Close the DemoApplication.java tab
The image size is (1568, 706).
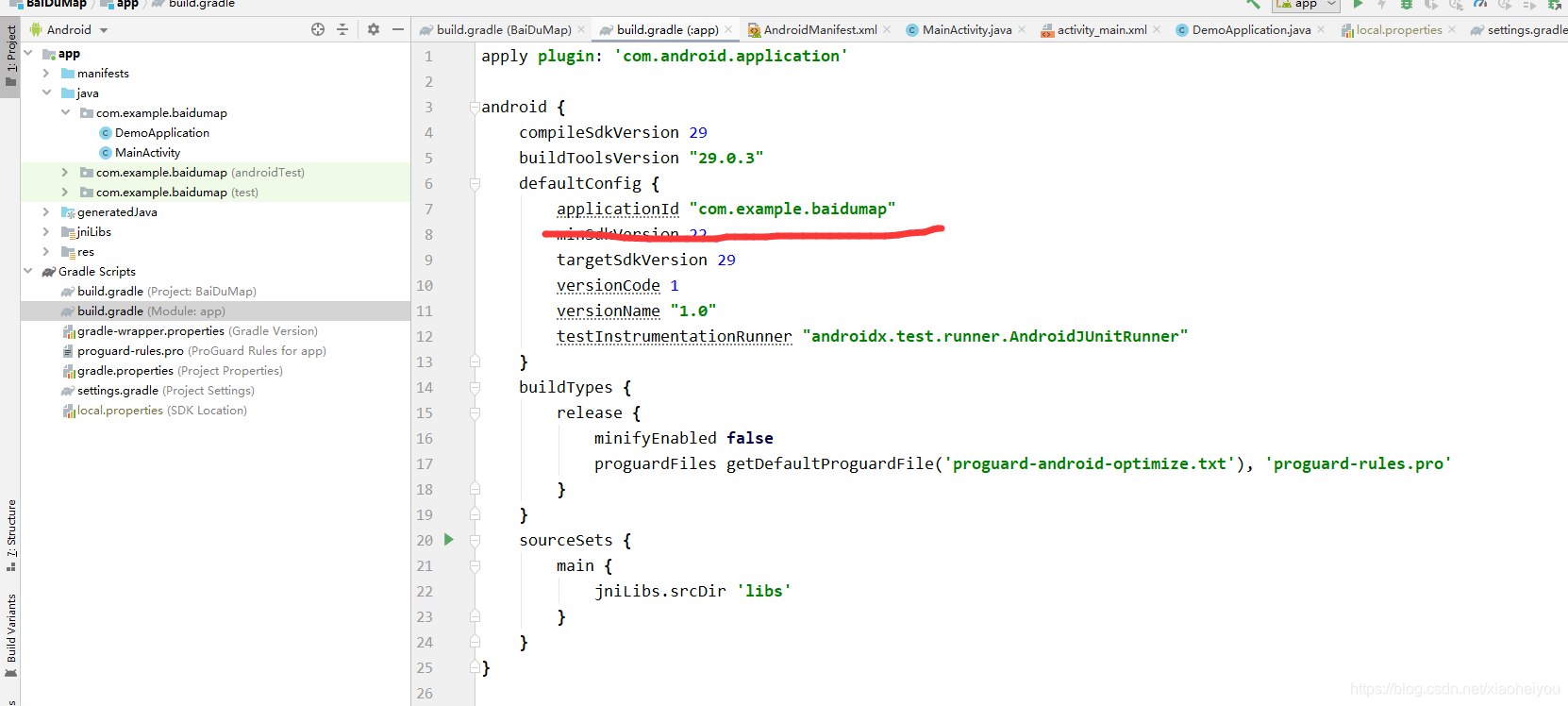1321,30
